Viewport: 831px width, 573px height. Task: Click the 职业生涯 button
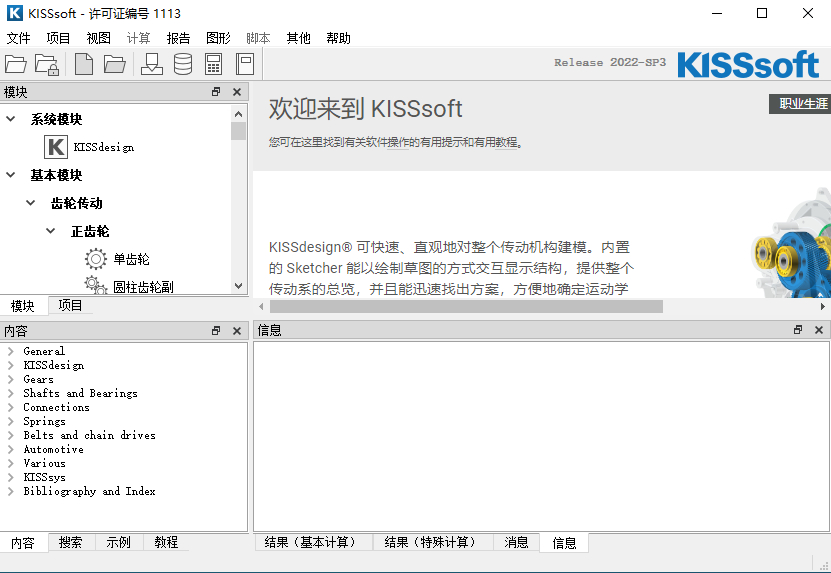pos(801,103)
